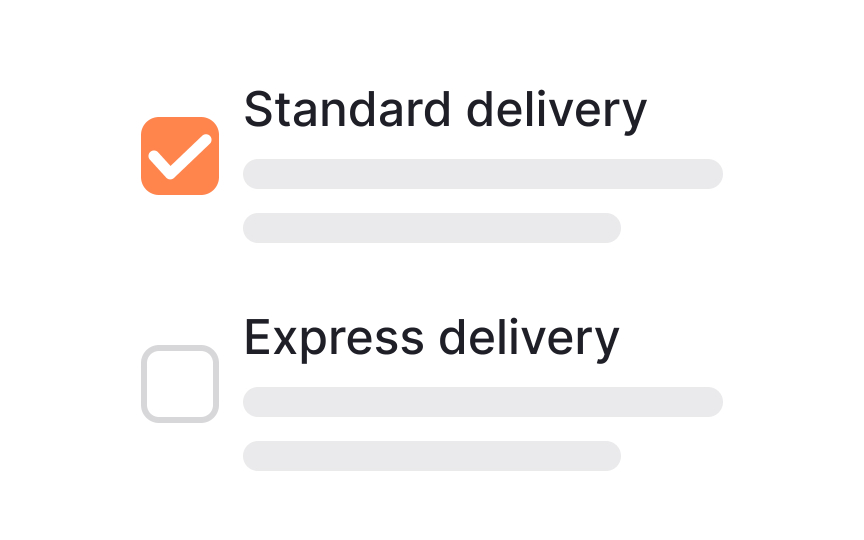Tick the empty gray-outlined checkbox
Viewport: 864px width, 540px height.
(x=180, y=384)
